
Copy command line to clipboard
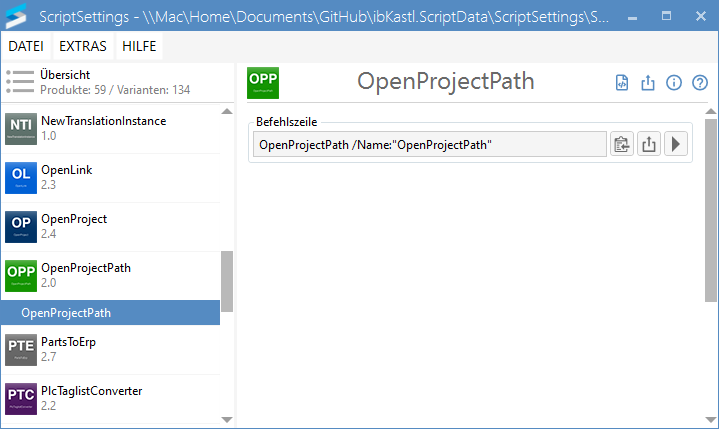tap(622, 145)
